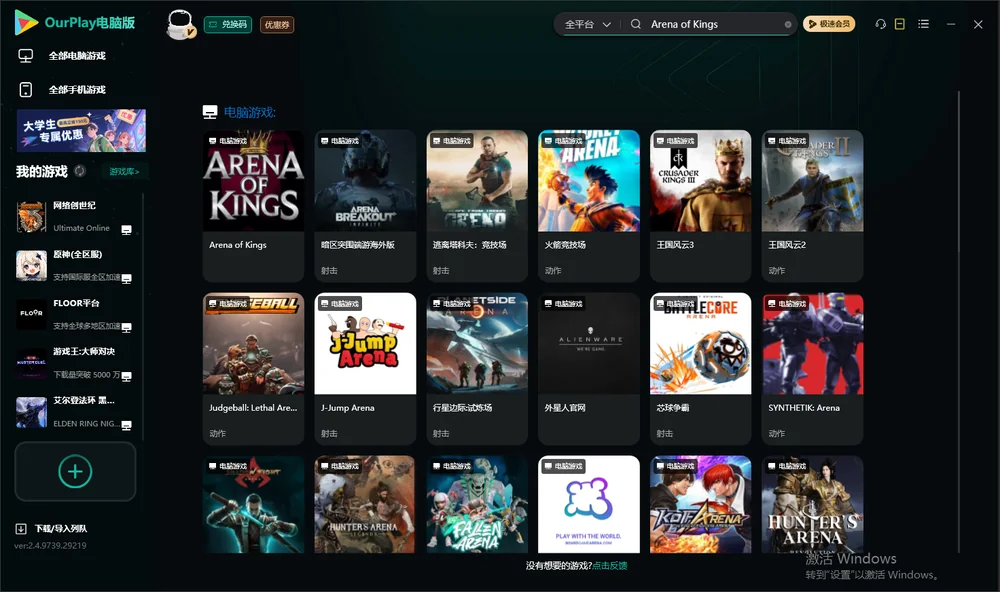
Task: Open the 王国风云3 game card
Action: click(x=701, y=205)
